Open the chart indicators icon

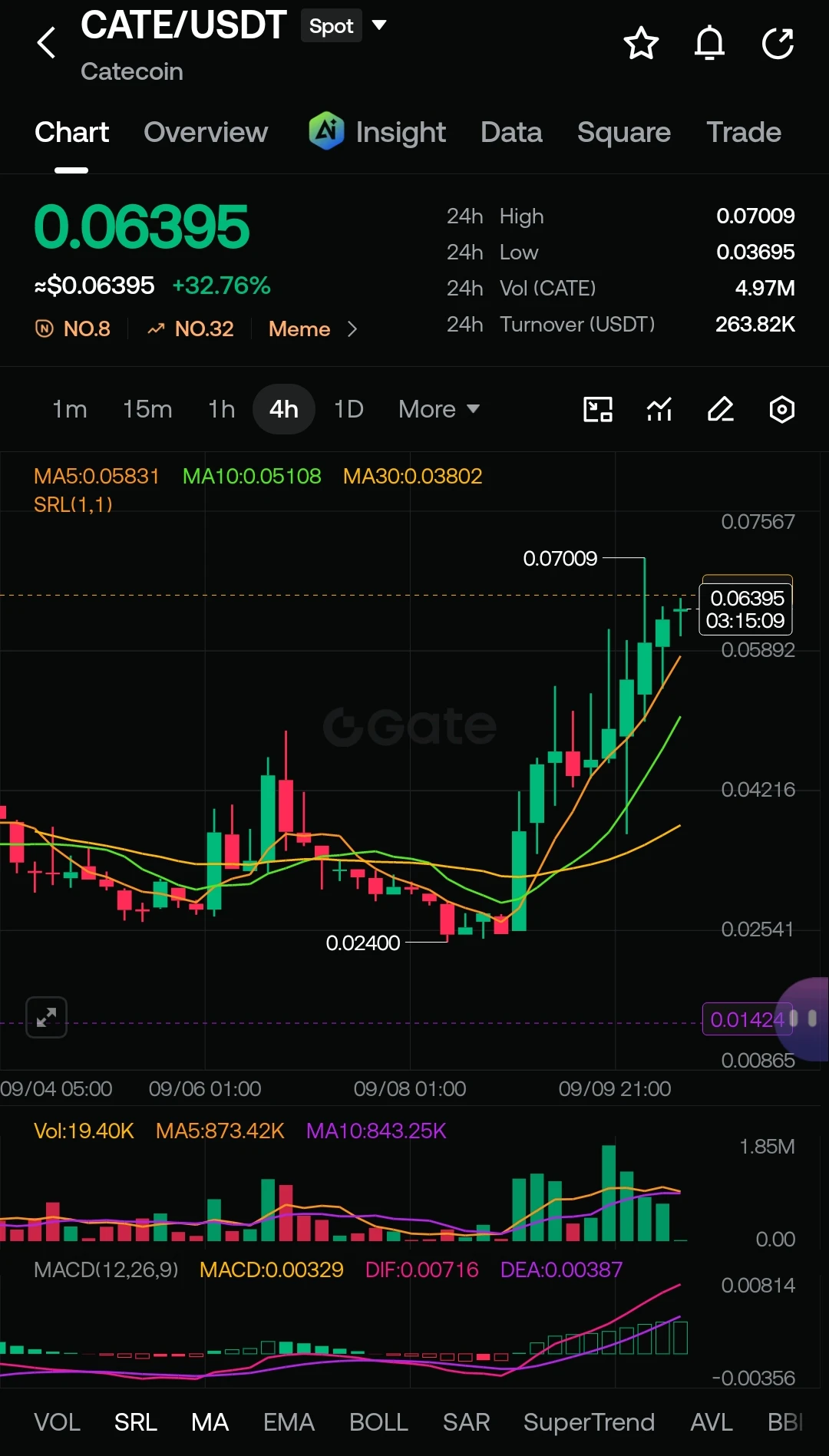659,409
